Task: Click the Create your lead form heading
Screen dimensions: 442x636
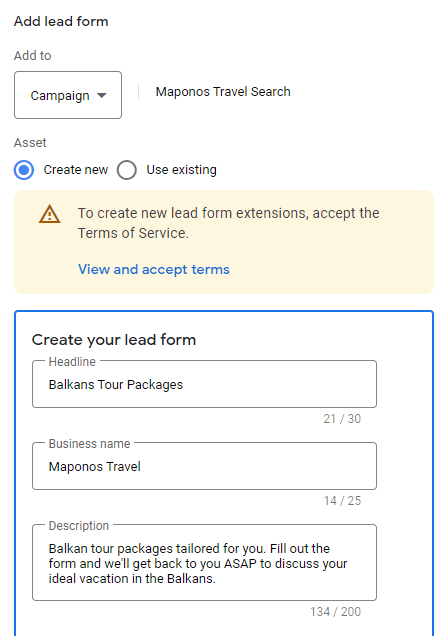Action: 114,340
